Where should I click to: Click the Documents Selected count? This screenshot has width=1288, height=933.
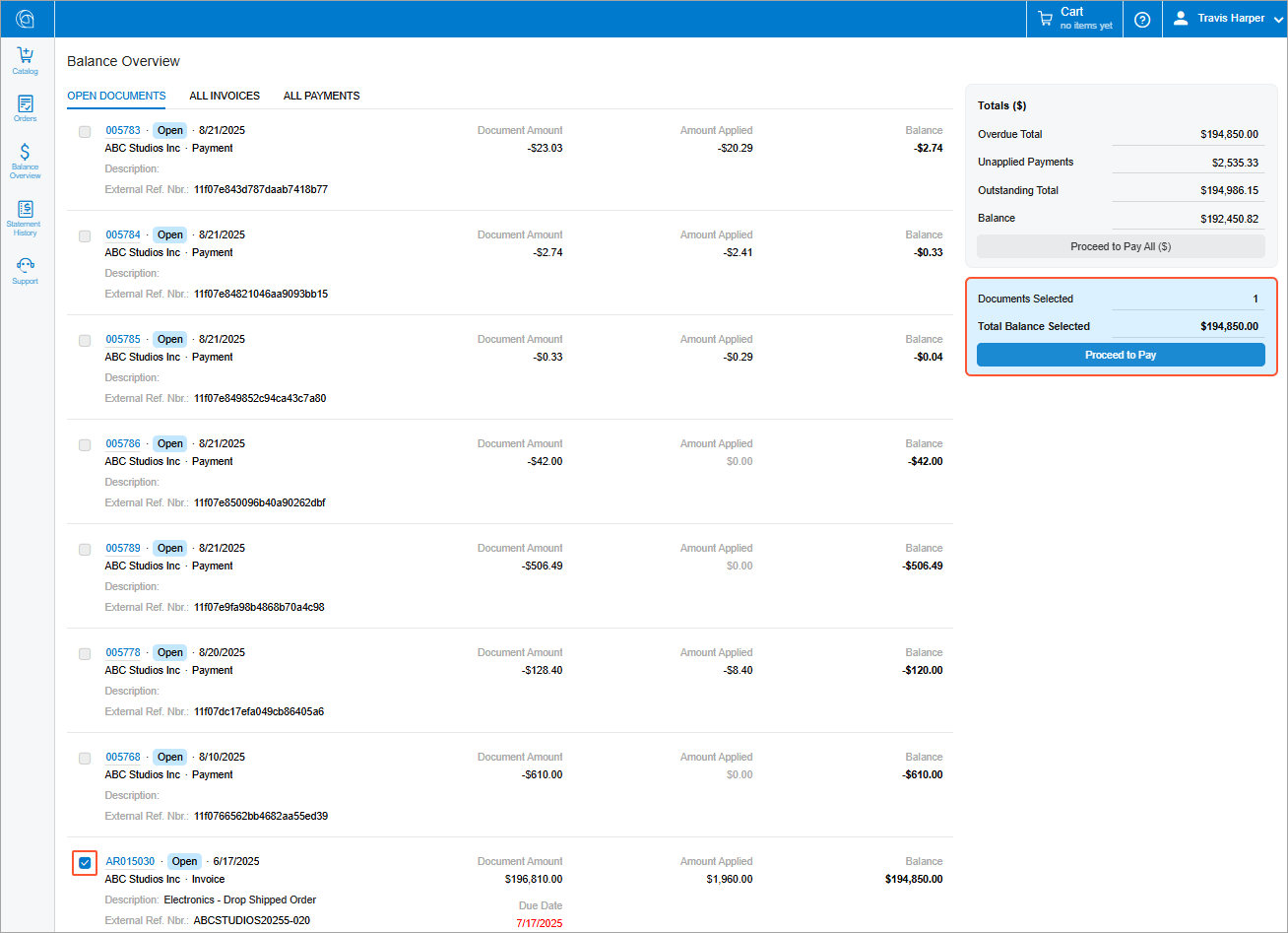1256,299
